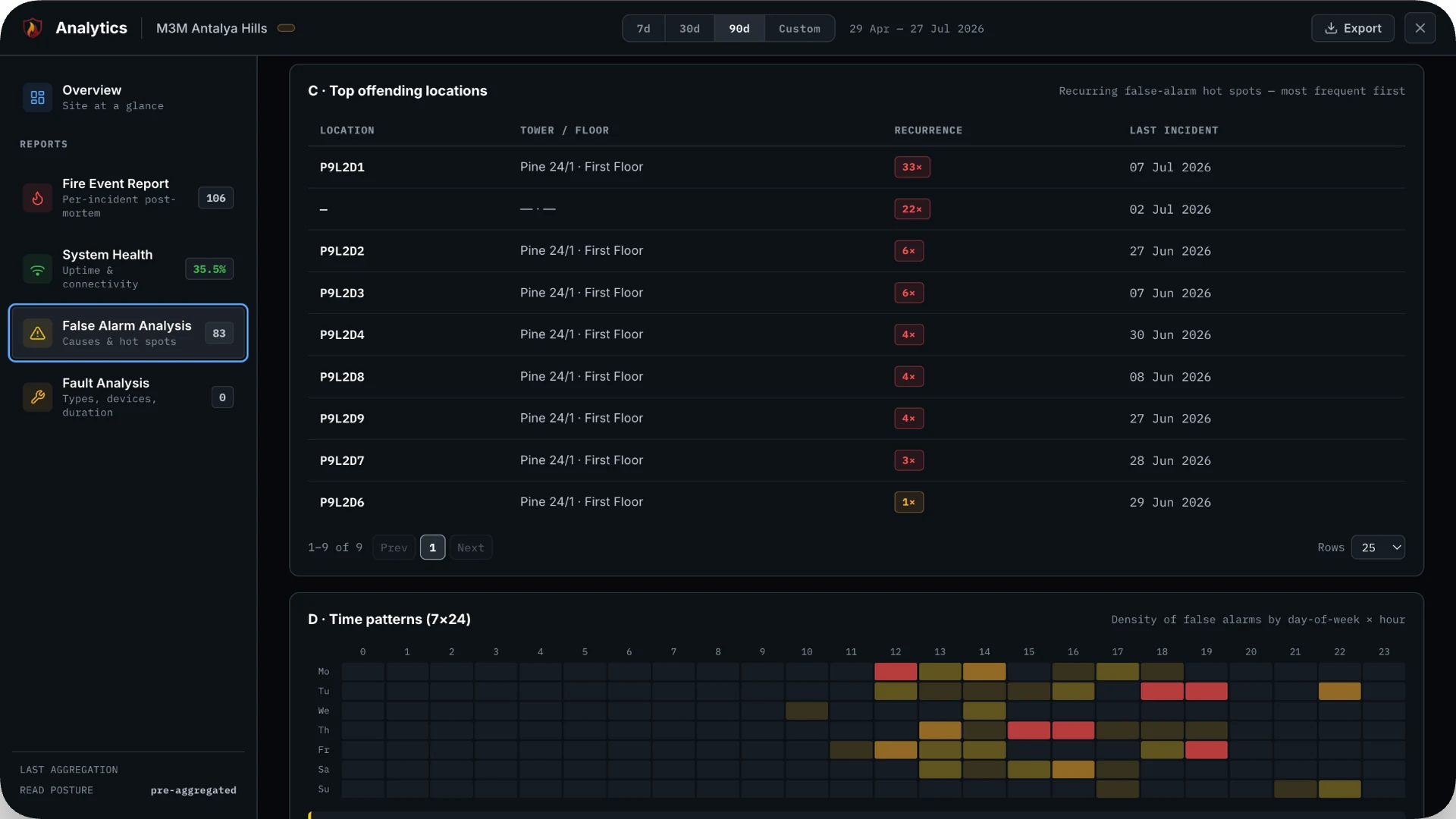Click the 22× recurrence badge
The image size is (1456, 819).
[x=912, y=209]
